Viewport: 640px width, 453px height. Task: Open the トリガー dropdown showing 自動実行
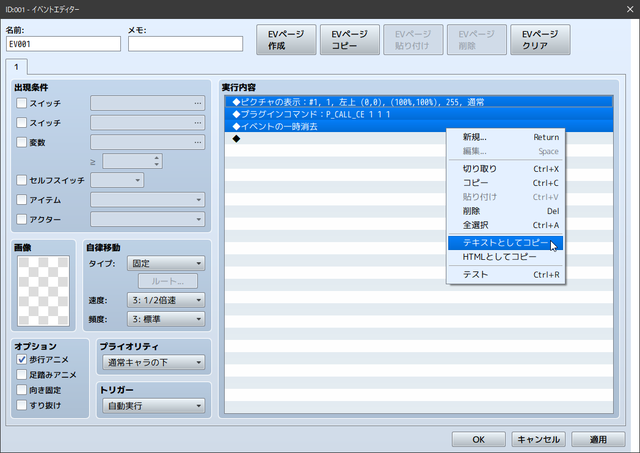click(154, 406)
